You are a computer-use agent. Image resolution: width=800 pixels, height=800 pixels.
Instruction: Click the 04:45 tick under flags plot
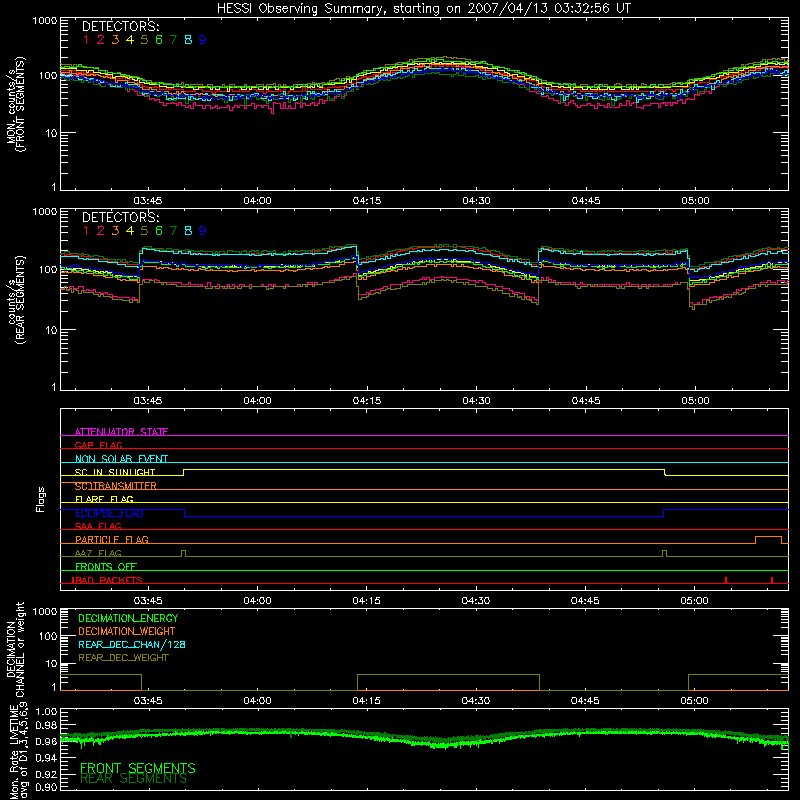point(585,601)
